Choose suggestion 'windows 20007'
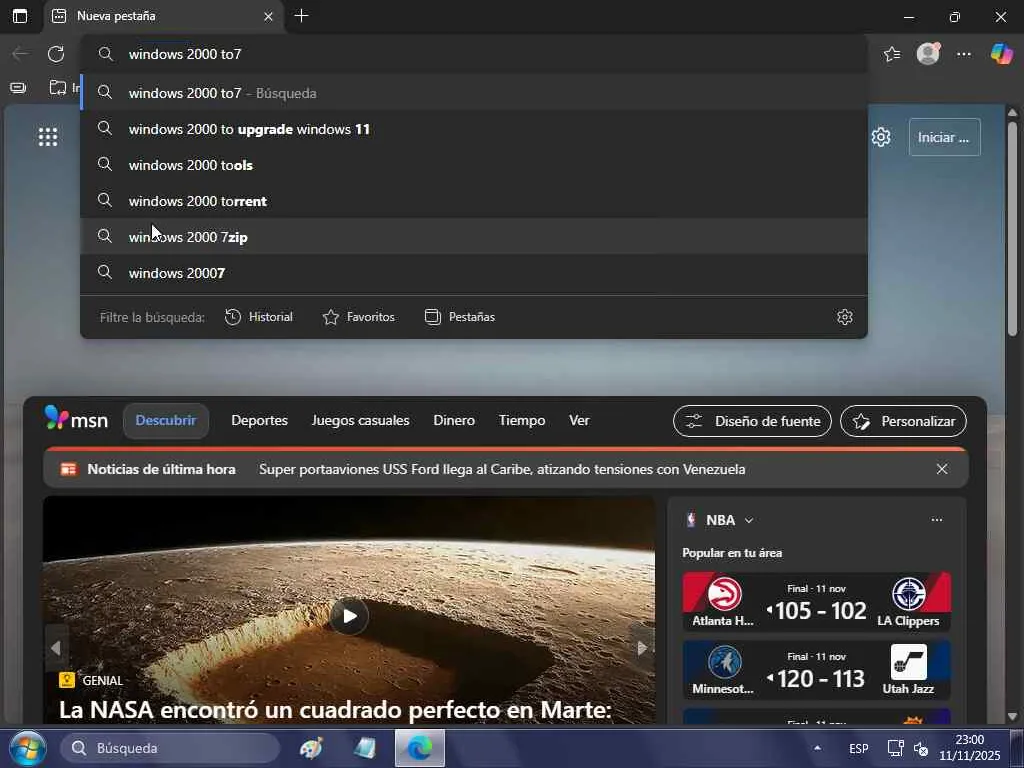This screenshot has height=768, width=1024. pos(474,272)
